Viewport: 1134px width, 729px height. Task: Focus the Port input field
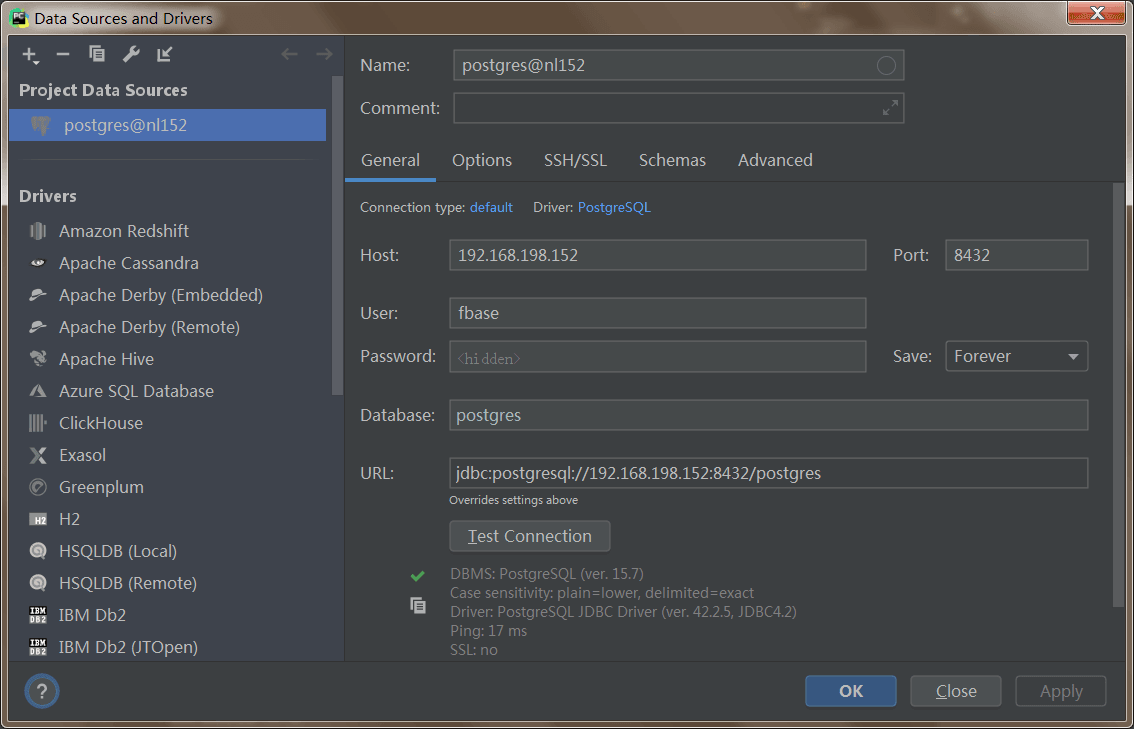(1016, 255)
